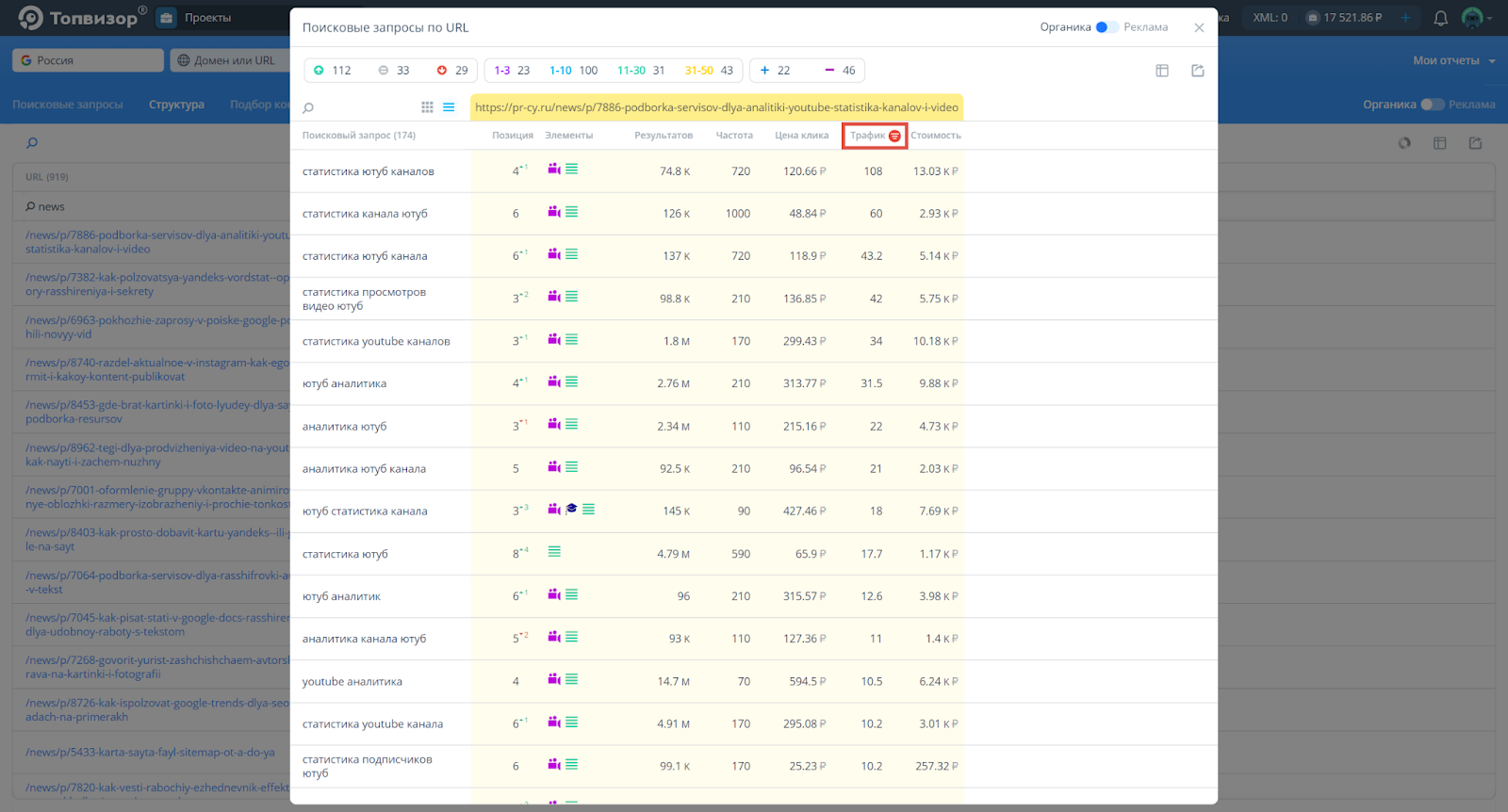The image size is (1508, 812).
Task: Toggle Органика/Реклама switch in background page
Action: [x=1433, y=105]
